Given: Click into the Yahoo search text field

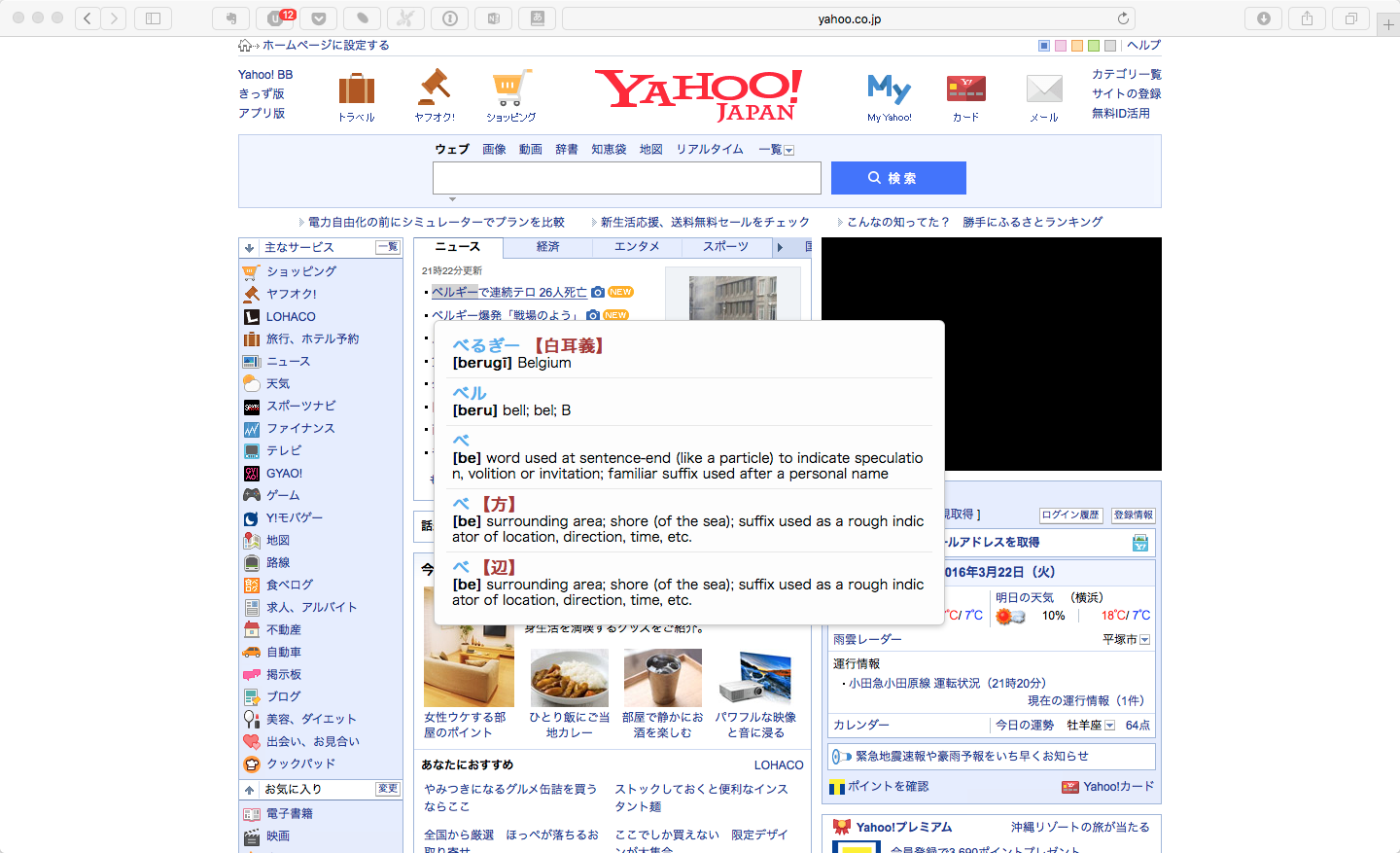Looking at the screenshot, I should 626,178.
